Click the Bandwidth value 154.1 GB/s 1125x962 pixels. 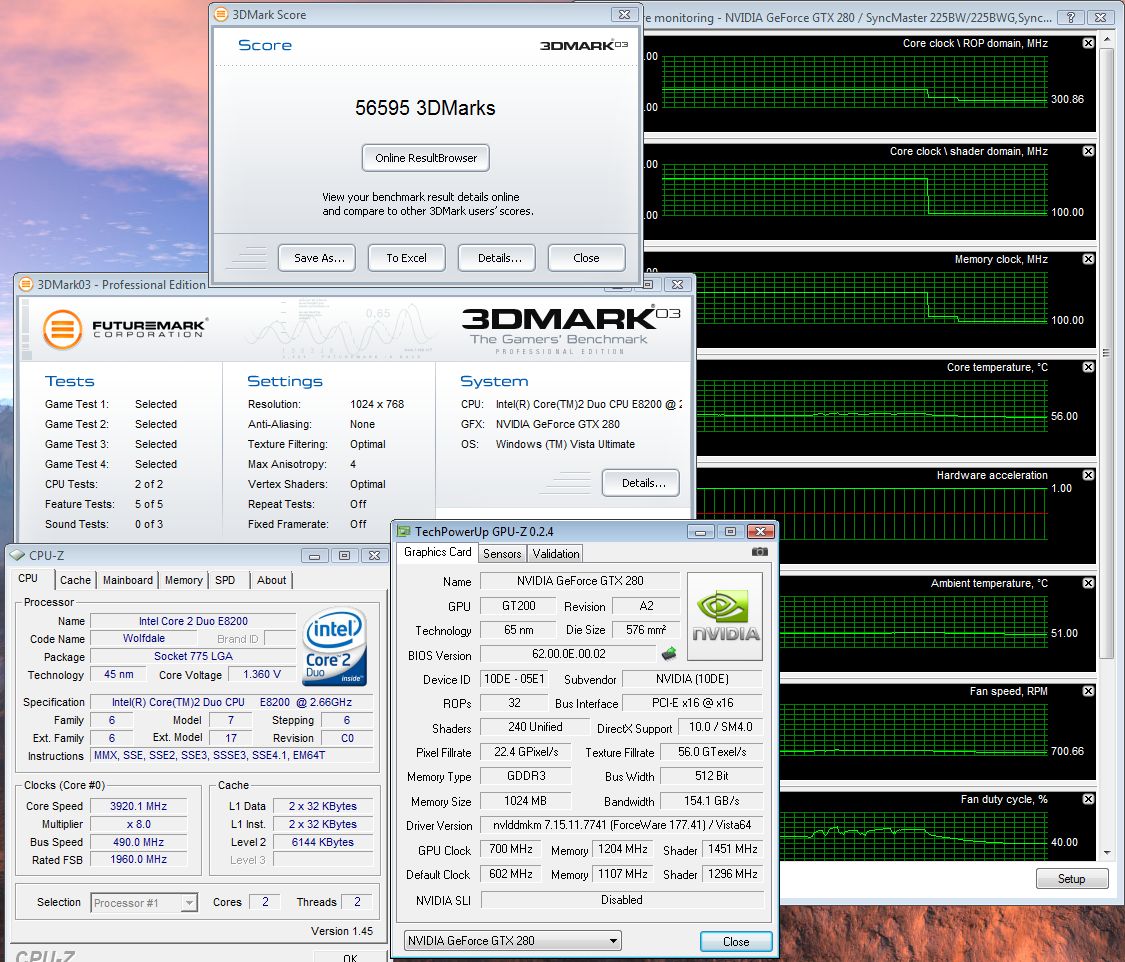(x=712, y=801)
